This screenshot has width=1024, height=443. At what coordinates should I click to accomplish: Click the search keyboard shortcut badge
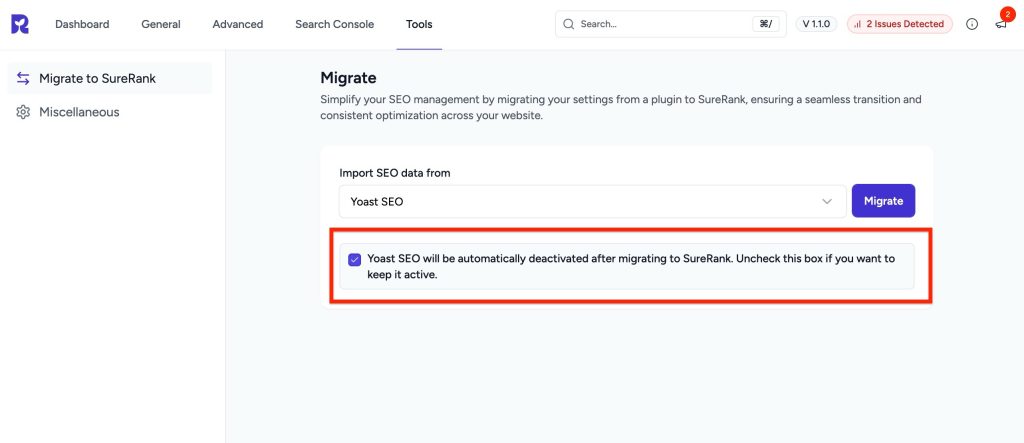click(x=765, y=24)
